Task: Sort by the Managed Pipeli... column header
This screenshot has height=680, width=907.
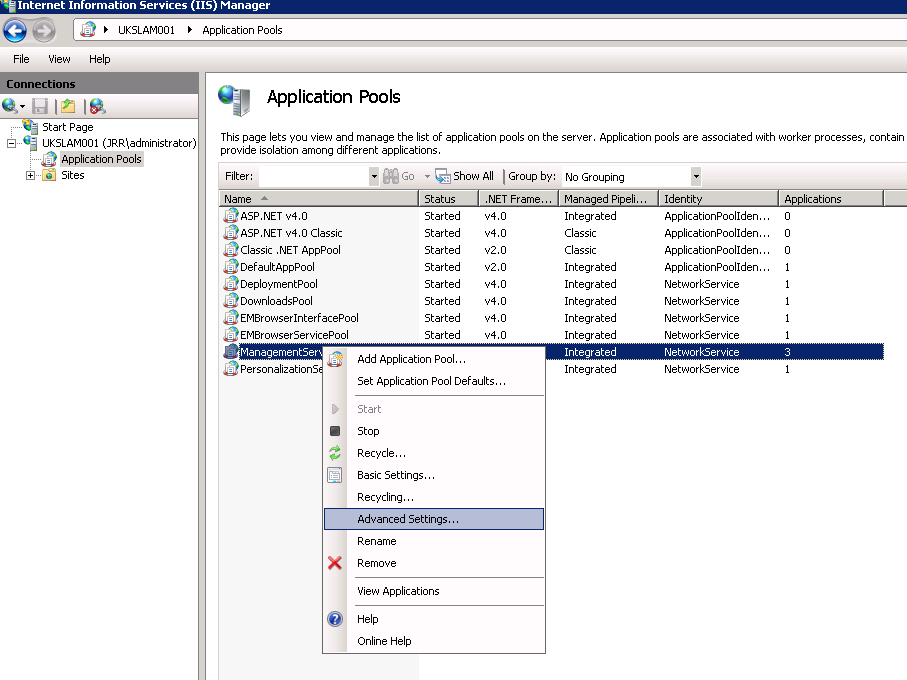Action: 609,198
